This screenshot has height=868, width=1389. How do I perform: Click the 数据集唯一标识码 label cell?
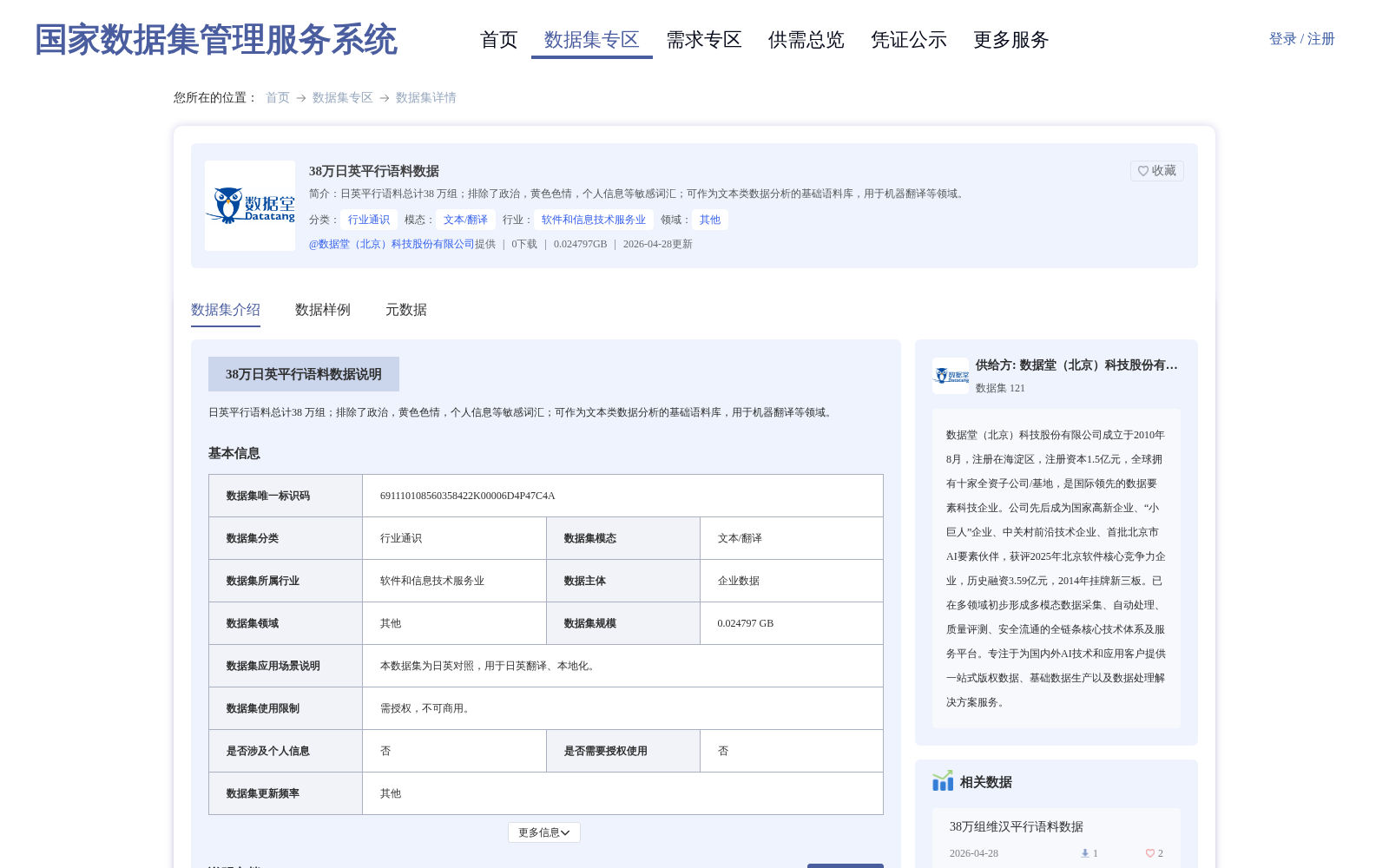click(286, 496)
